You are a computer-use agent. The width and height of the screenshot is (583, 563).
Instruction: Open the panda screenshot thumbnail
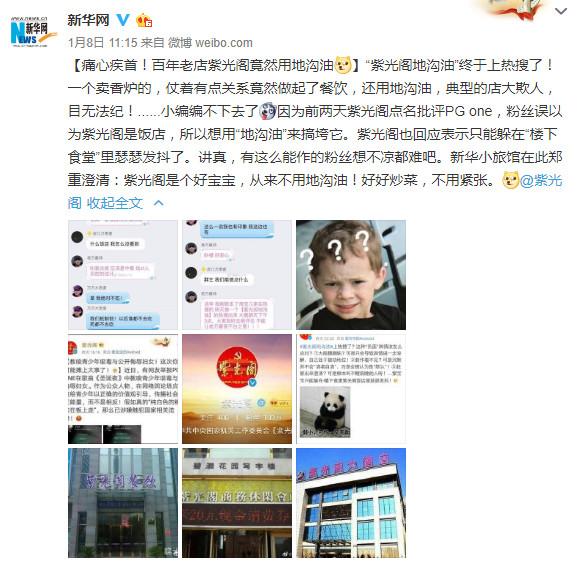tap(351, 389)
